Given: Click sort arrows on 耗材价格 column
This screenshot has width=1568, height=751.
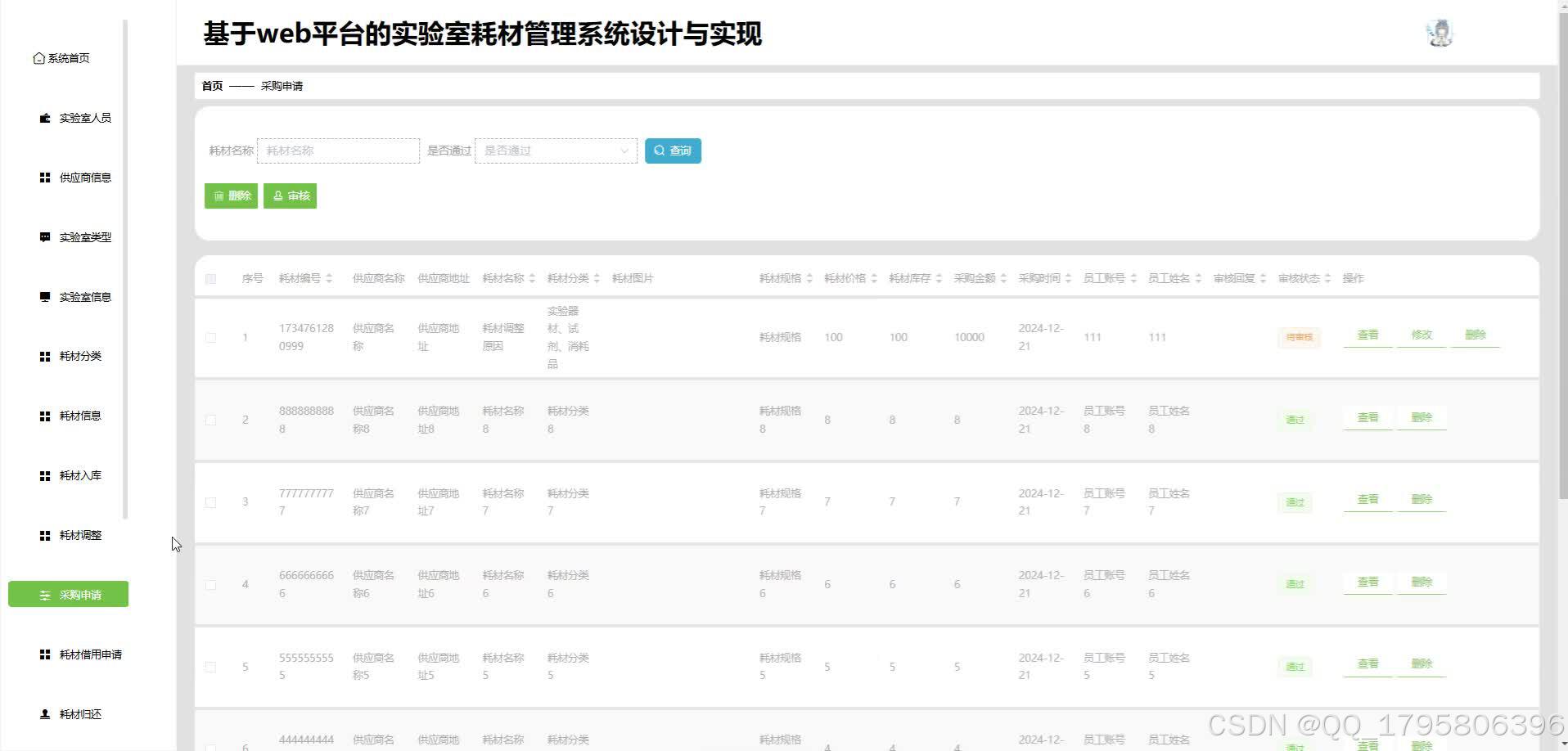Looking at the screenshot, I should point(874,279).
